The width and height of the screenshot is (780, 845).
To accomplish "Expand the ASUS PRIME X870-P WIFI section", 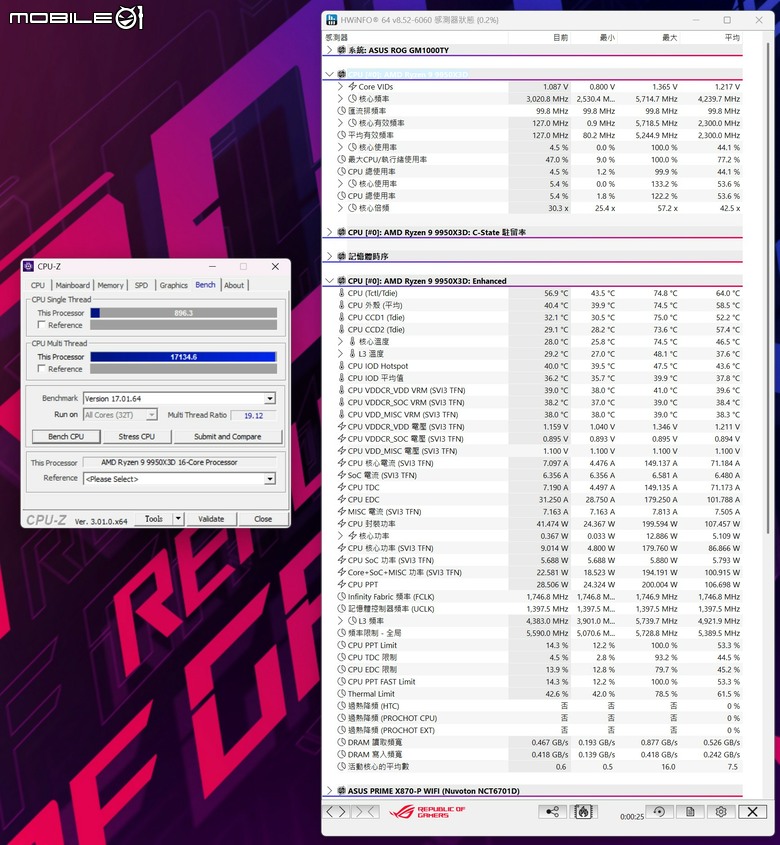I will [329, 791].
